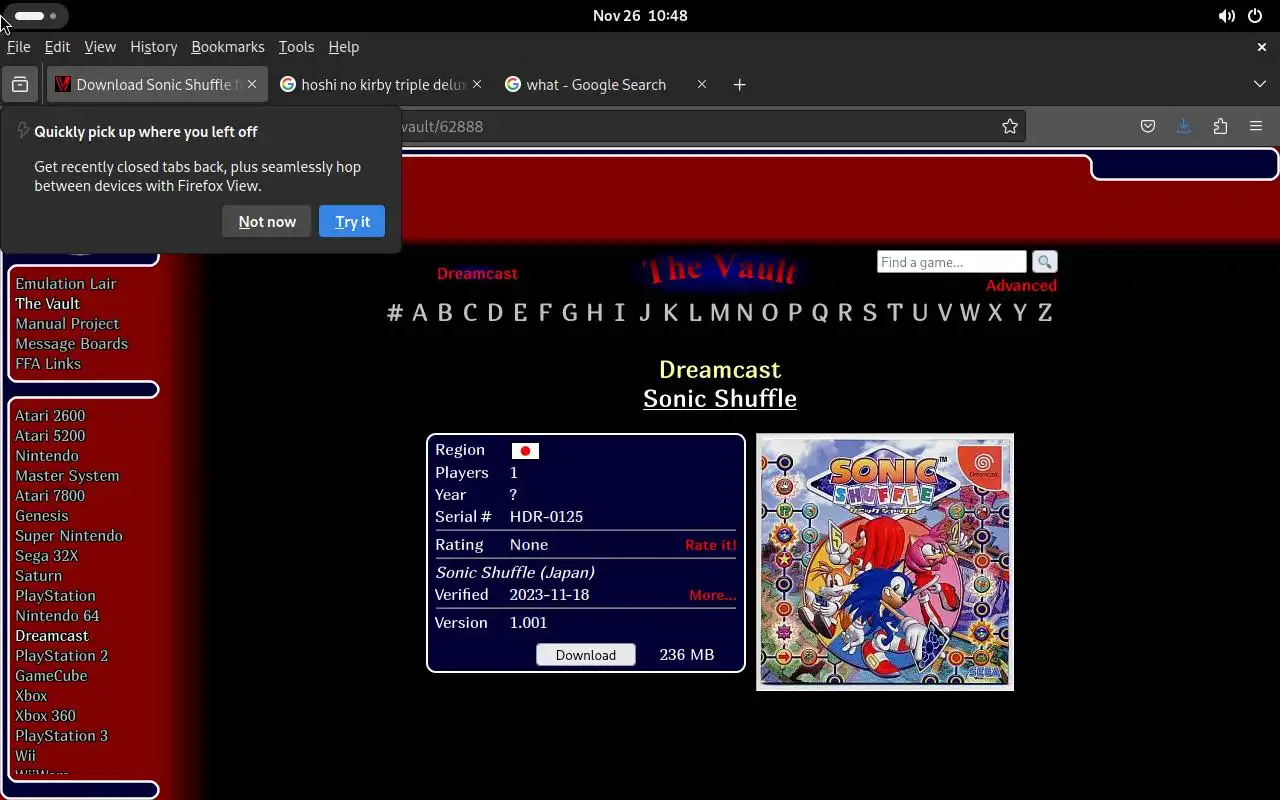
Task: Open the Edit menu
Action: coord(57,47)
